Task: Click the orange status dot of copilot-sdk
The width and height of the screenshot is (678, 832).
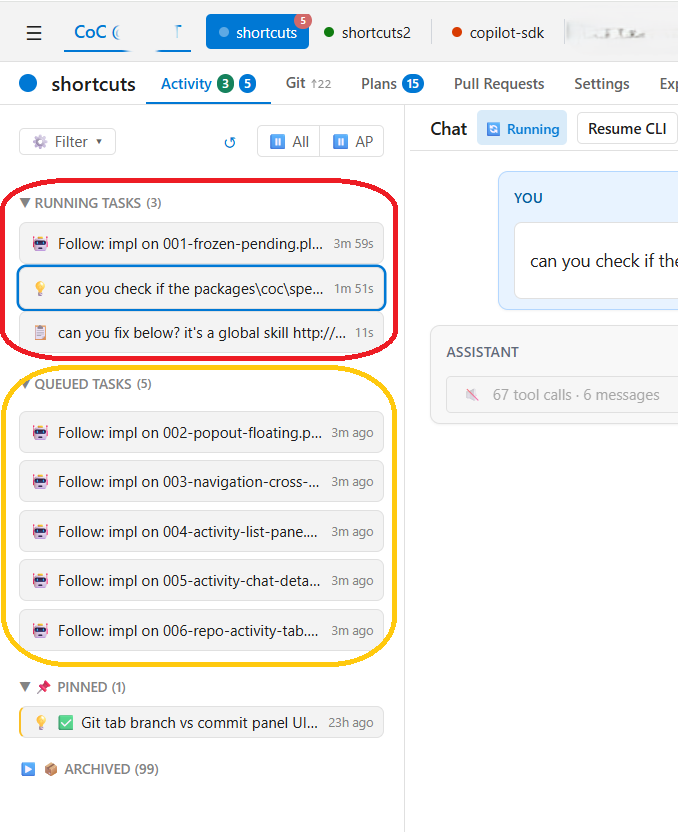Action: tap(457, 32)
